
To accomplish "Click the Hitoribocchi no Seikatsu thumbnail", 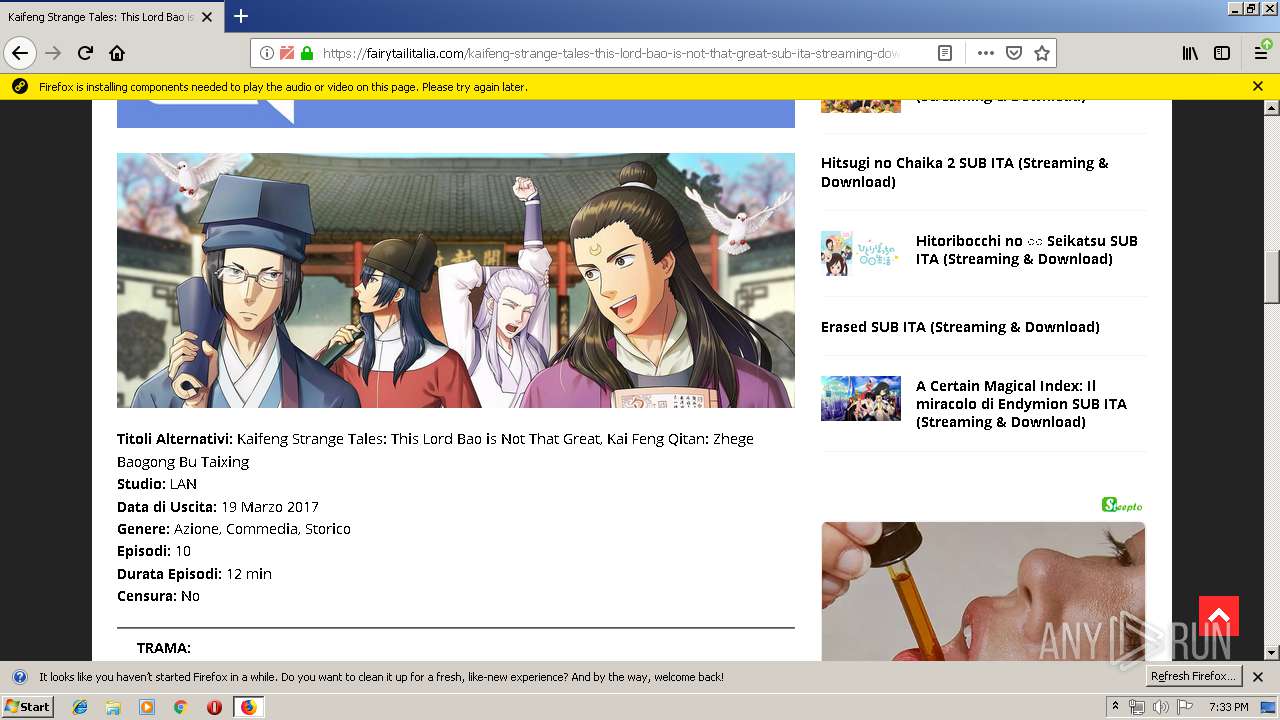I will pyautogui.click(x=861, y=253).
